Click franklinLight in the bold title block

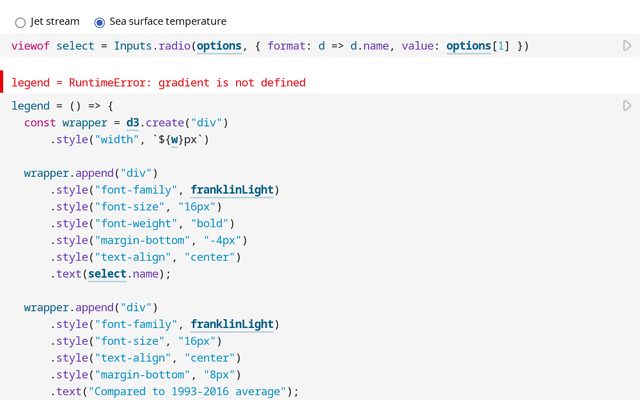(232, 190)
